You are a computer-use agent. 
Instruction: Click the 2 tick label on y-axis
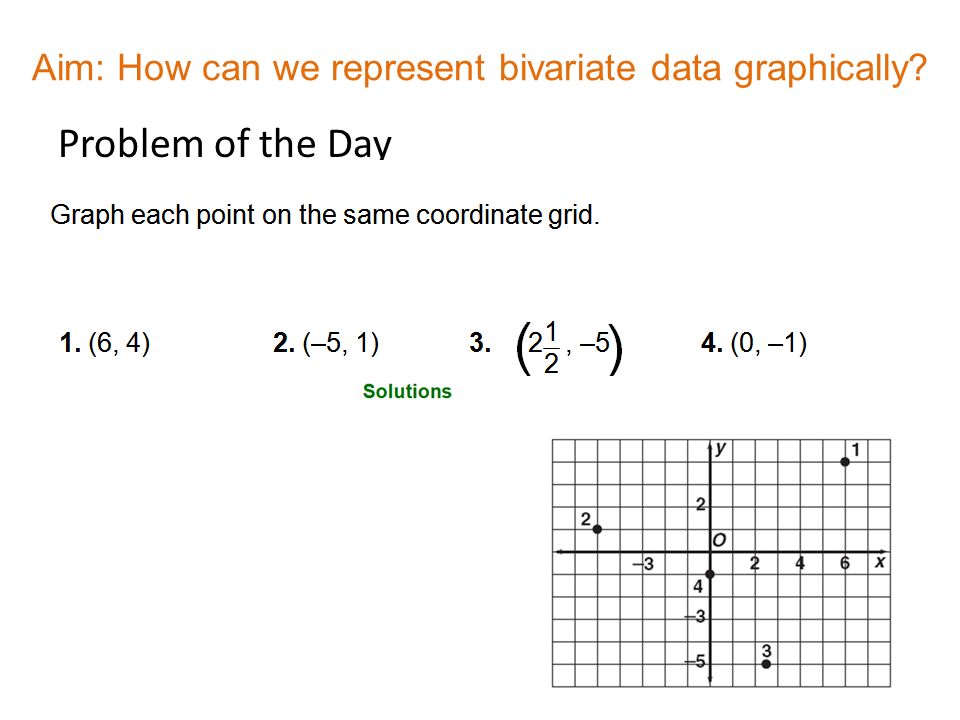coord(700,504)
